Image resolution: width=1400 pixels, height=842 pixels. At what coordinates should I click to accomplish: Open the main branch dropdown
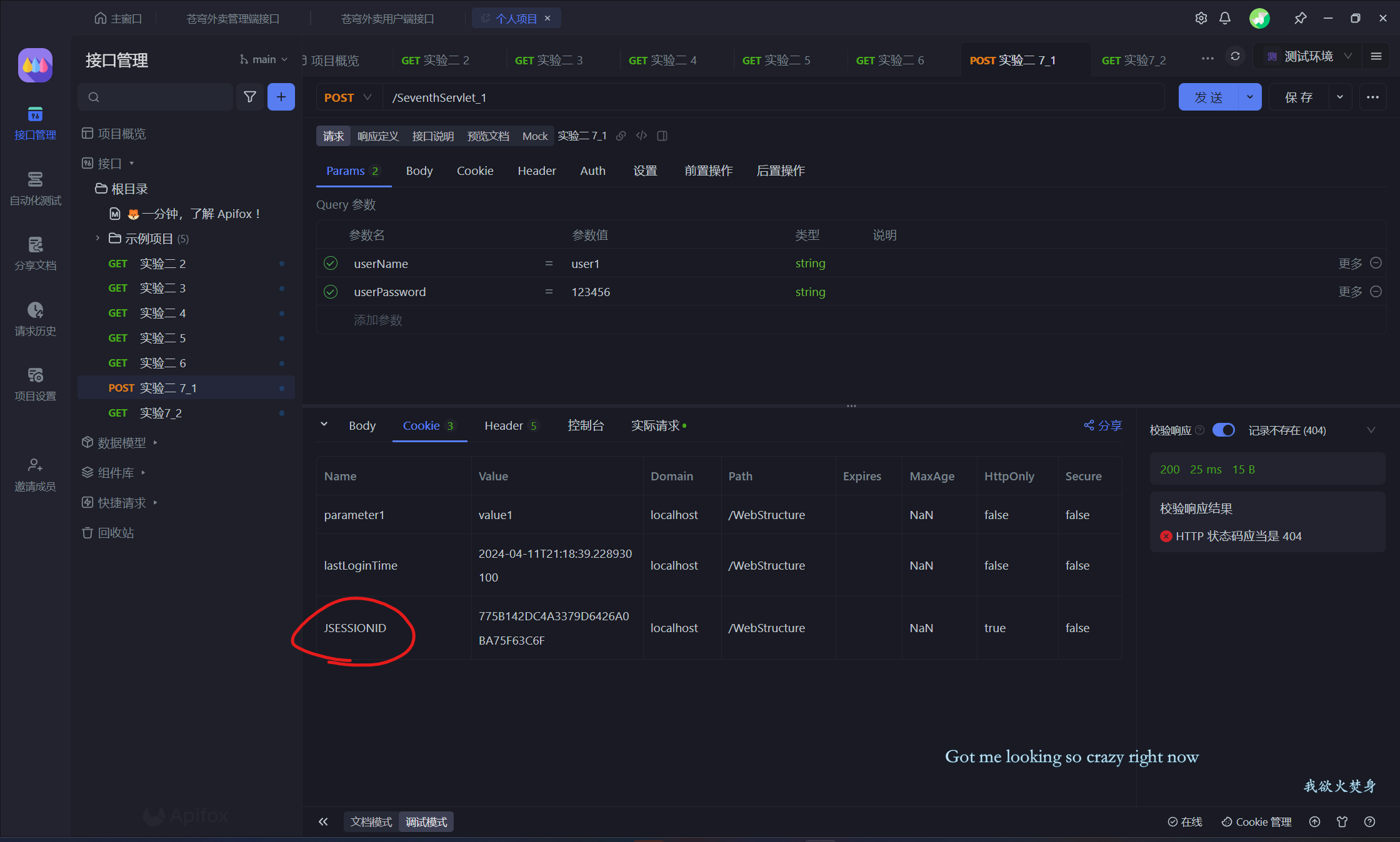pos(263,59)
